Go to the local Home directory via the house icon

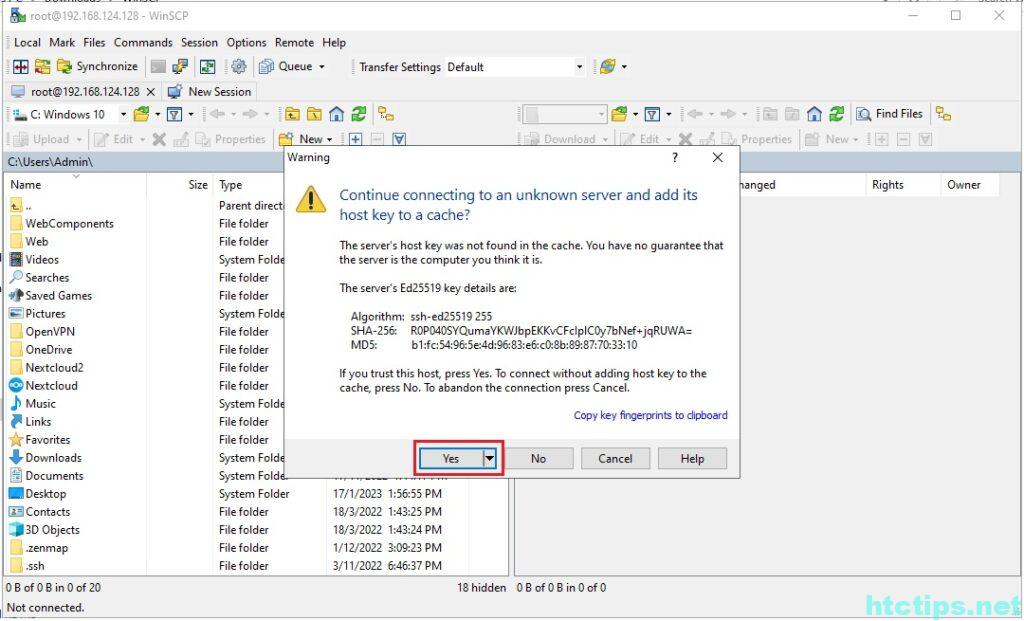336,115
